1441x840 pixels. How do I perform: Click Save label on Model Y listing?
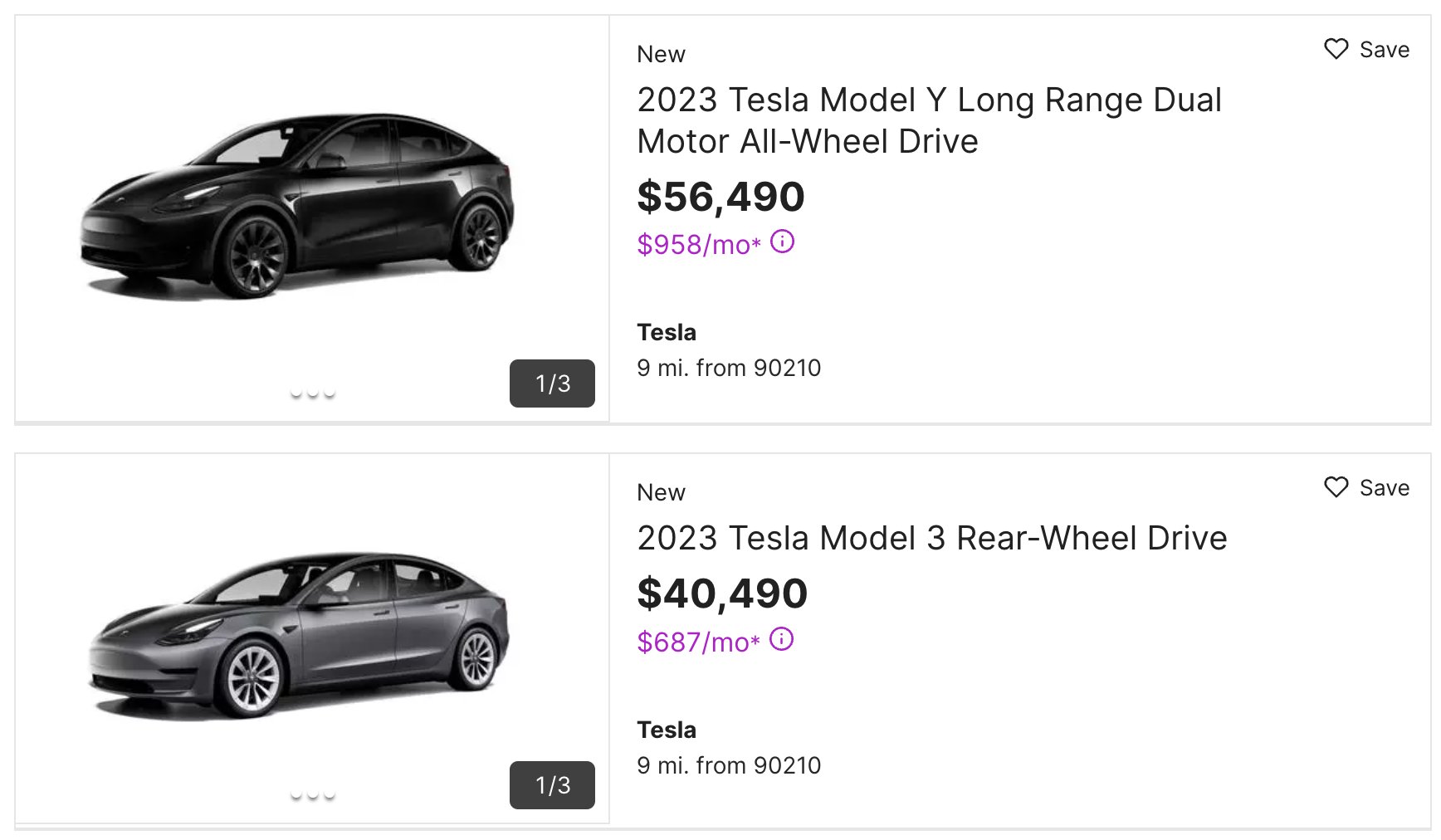[x=1384, y=50]
